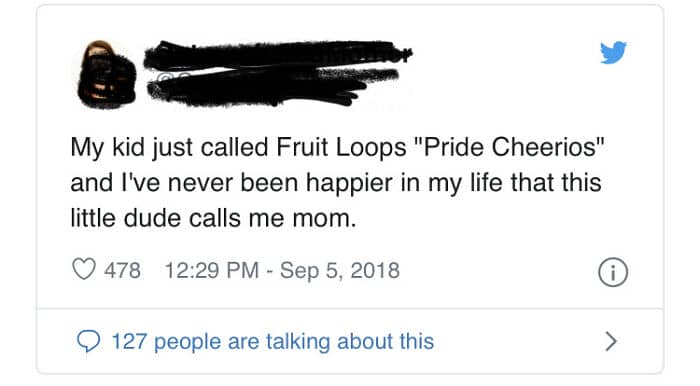The image size is (700, 386).
Task: Click the blue speech bubble reply icon
Action: click(x=88, y=342)
